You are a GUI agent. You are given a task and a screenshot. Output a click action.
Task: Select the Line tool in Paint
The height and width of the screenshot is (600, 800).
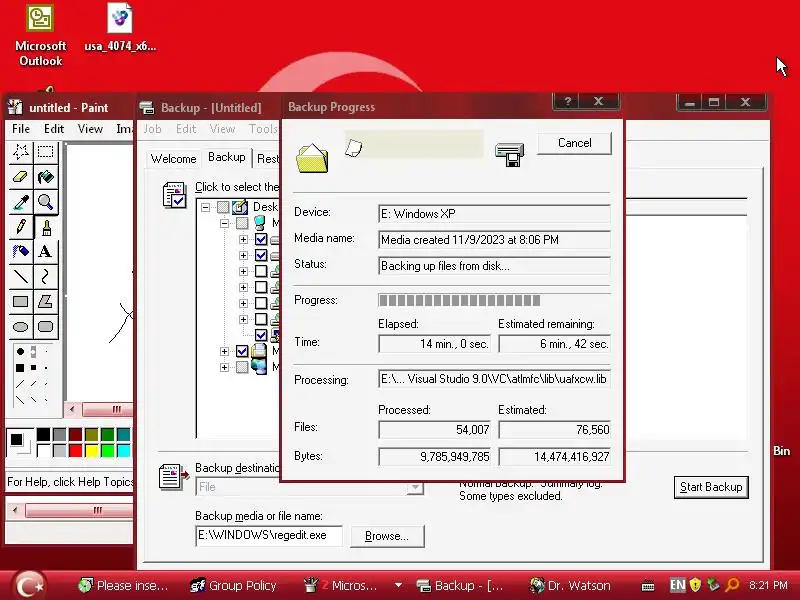tap(21, 277)
